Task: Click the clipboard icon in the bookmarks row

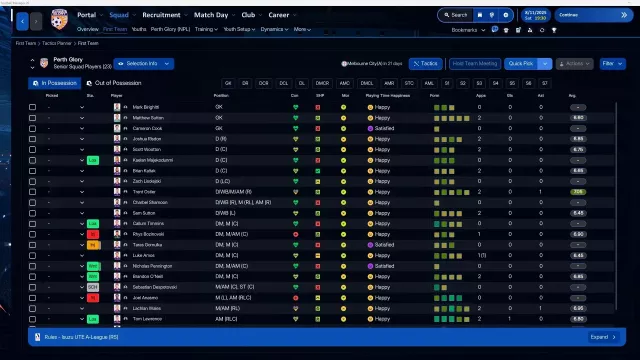Action: 518,30
